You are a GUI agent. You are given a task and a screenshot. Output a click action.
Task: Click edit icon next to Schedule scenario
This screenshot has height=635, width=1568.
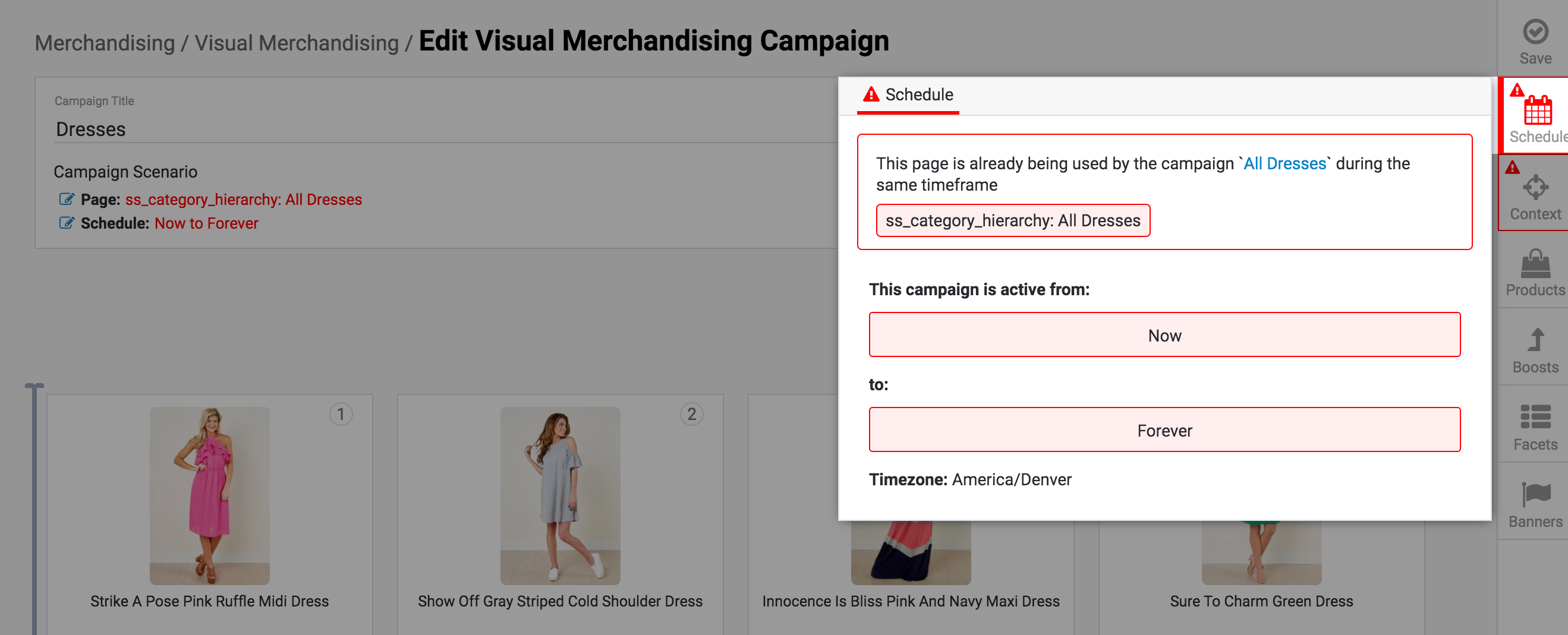point(67,223)
